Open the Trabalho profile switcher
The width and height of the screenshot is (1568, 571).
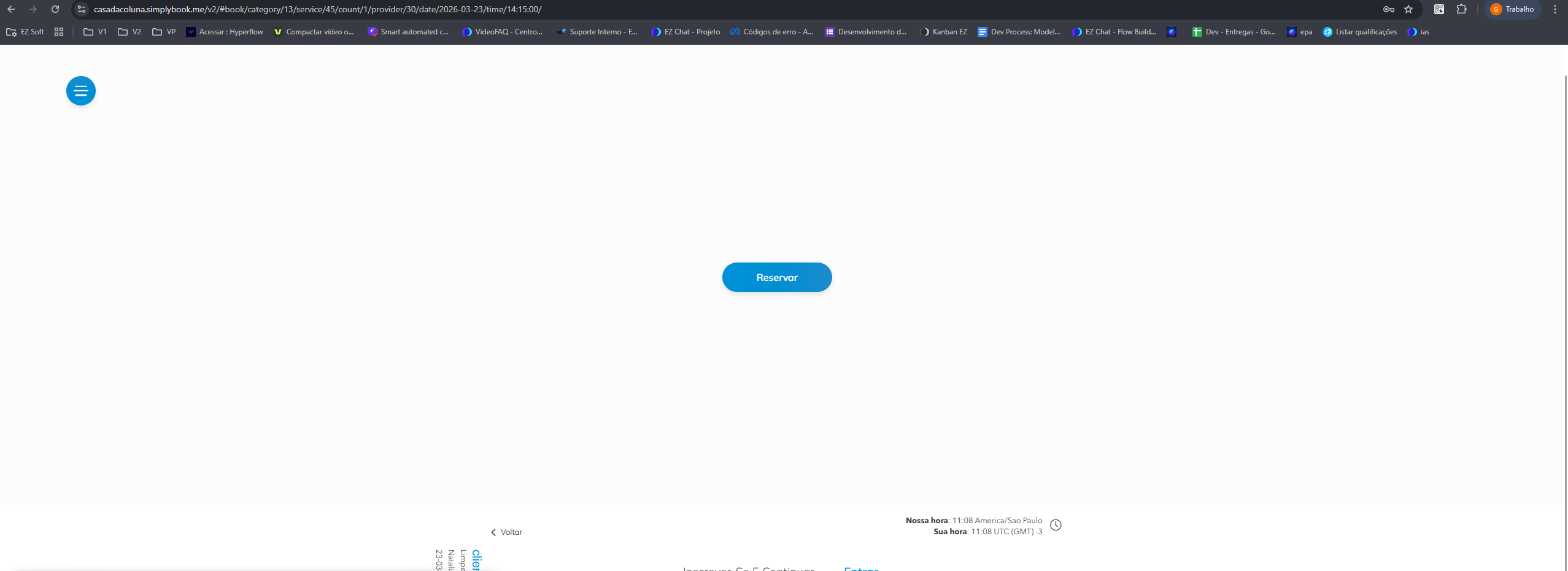(1512, 9)
